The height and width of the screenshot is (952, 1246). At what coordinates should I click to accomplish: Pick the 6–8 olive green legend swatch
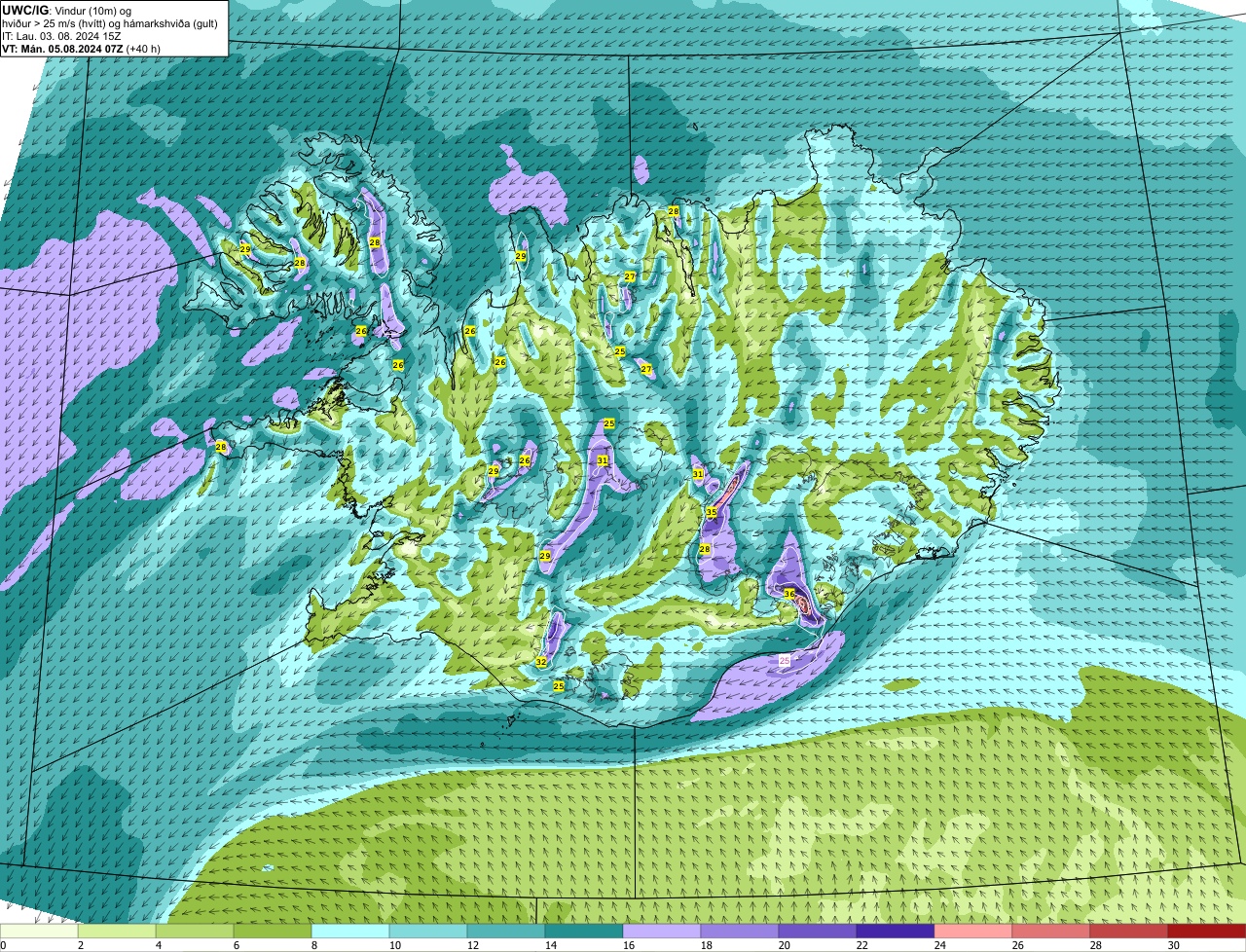pyautogui.click(x=273, y=932)
